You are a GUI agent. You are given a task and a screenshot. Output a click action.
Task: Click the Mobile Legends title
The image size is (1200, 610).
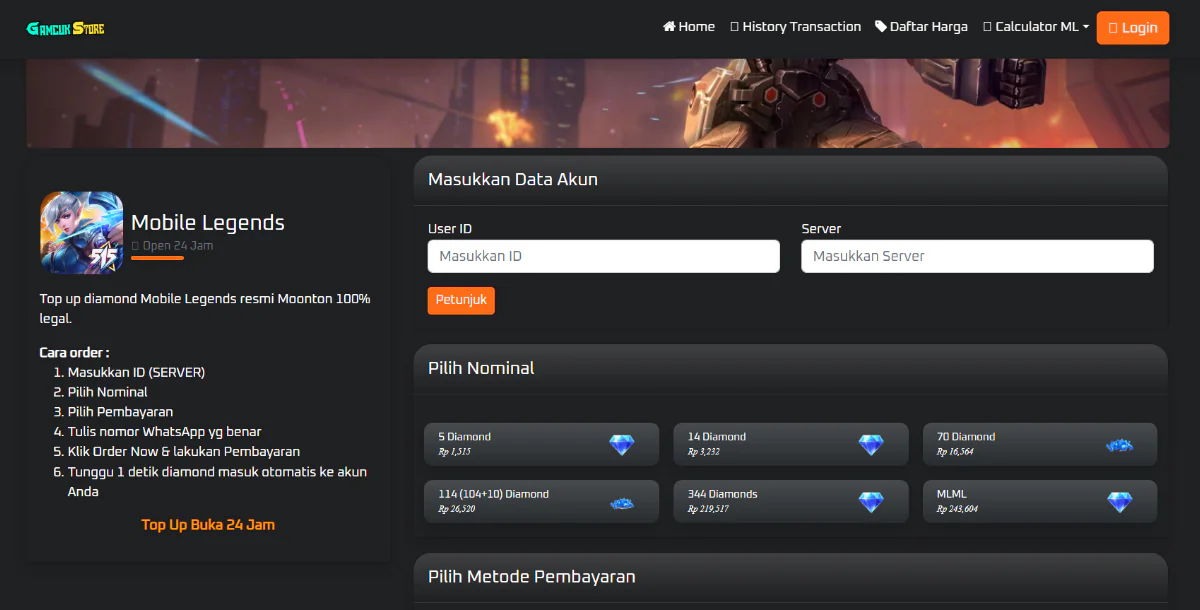208,223
